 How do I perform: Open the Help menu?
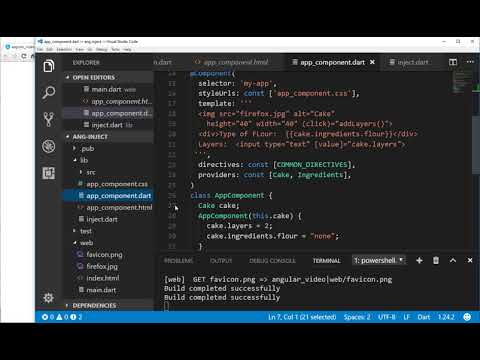coord(127,49)
